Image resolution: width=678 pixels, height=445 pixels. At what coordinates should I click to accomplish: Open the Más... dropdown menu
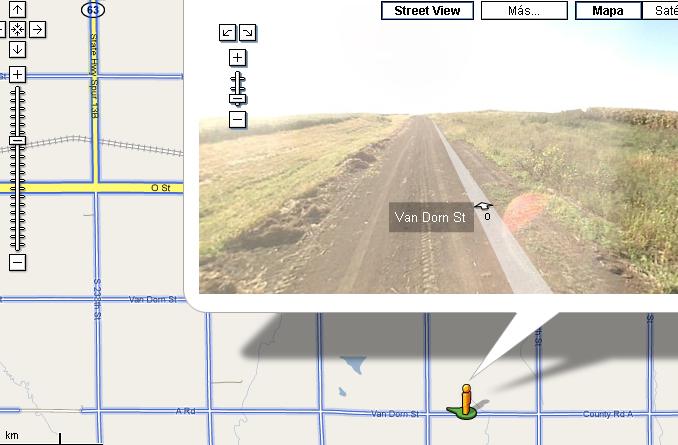pos(524,10)
